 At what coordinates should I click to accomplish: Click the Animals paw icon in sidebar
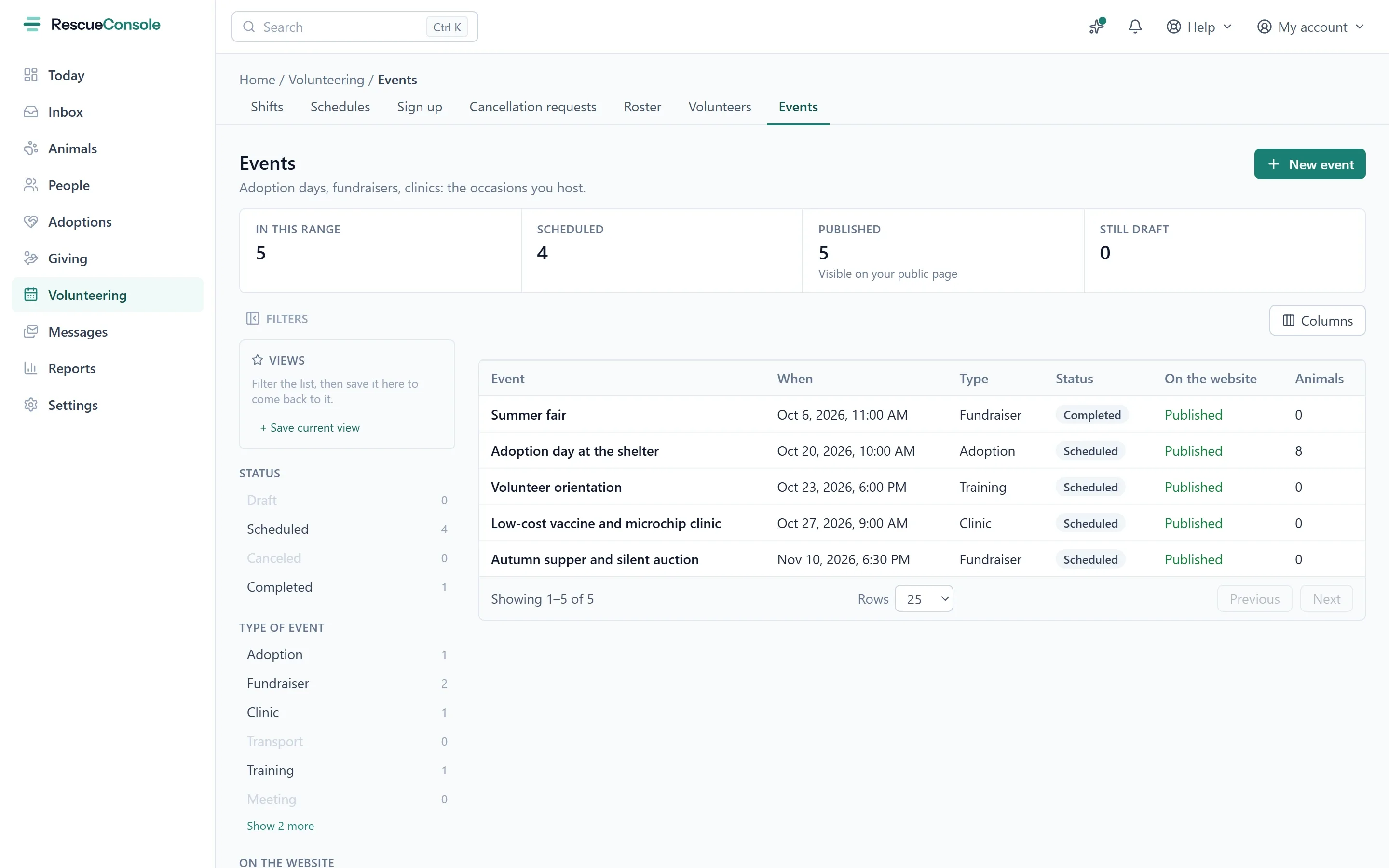[31, 149]
